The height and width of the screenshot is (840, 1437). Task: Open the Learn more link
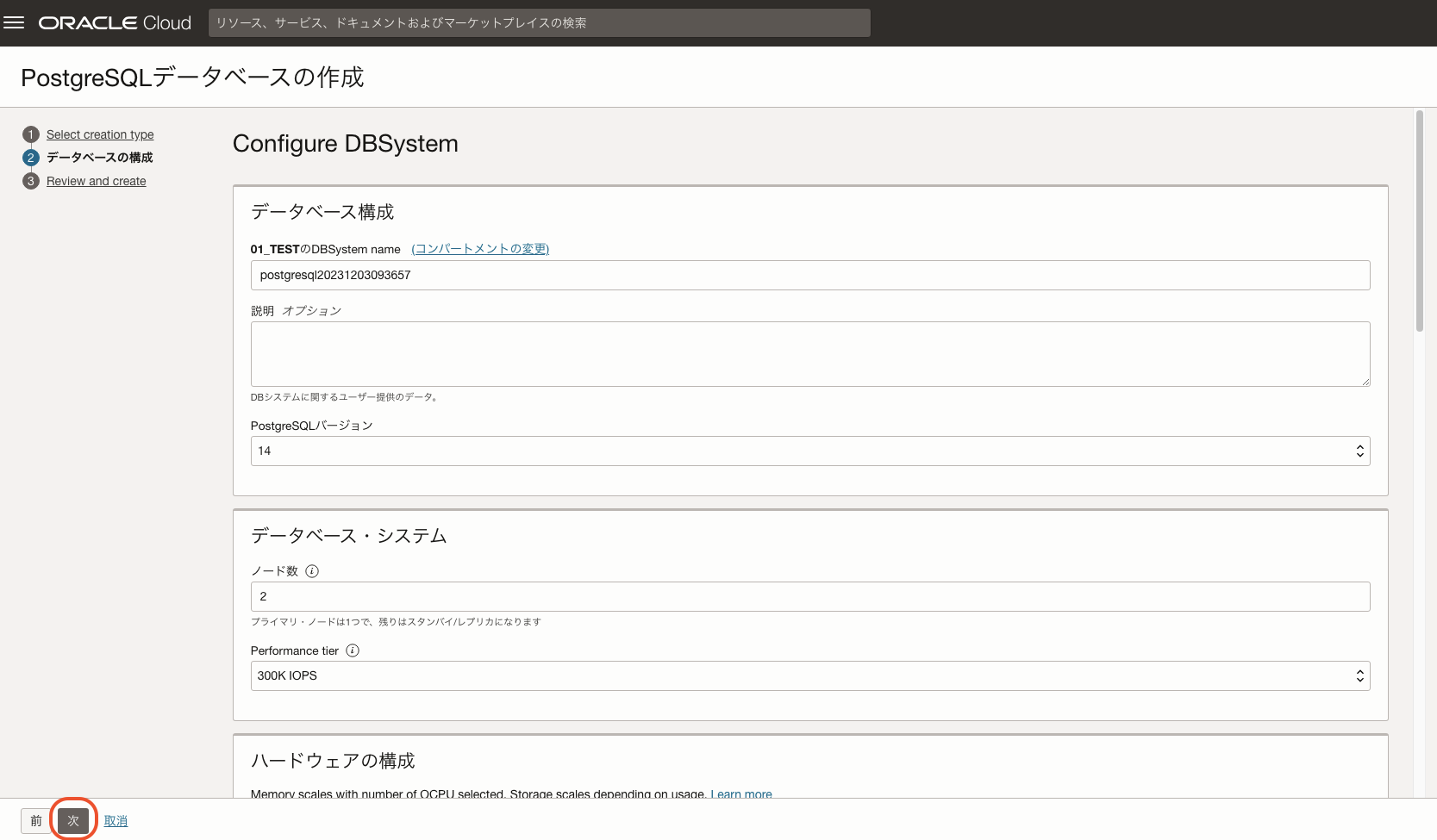tap(740, 793)
